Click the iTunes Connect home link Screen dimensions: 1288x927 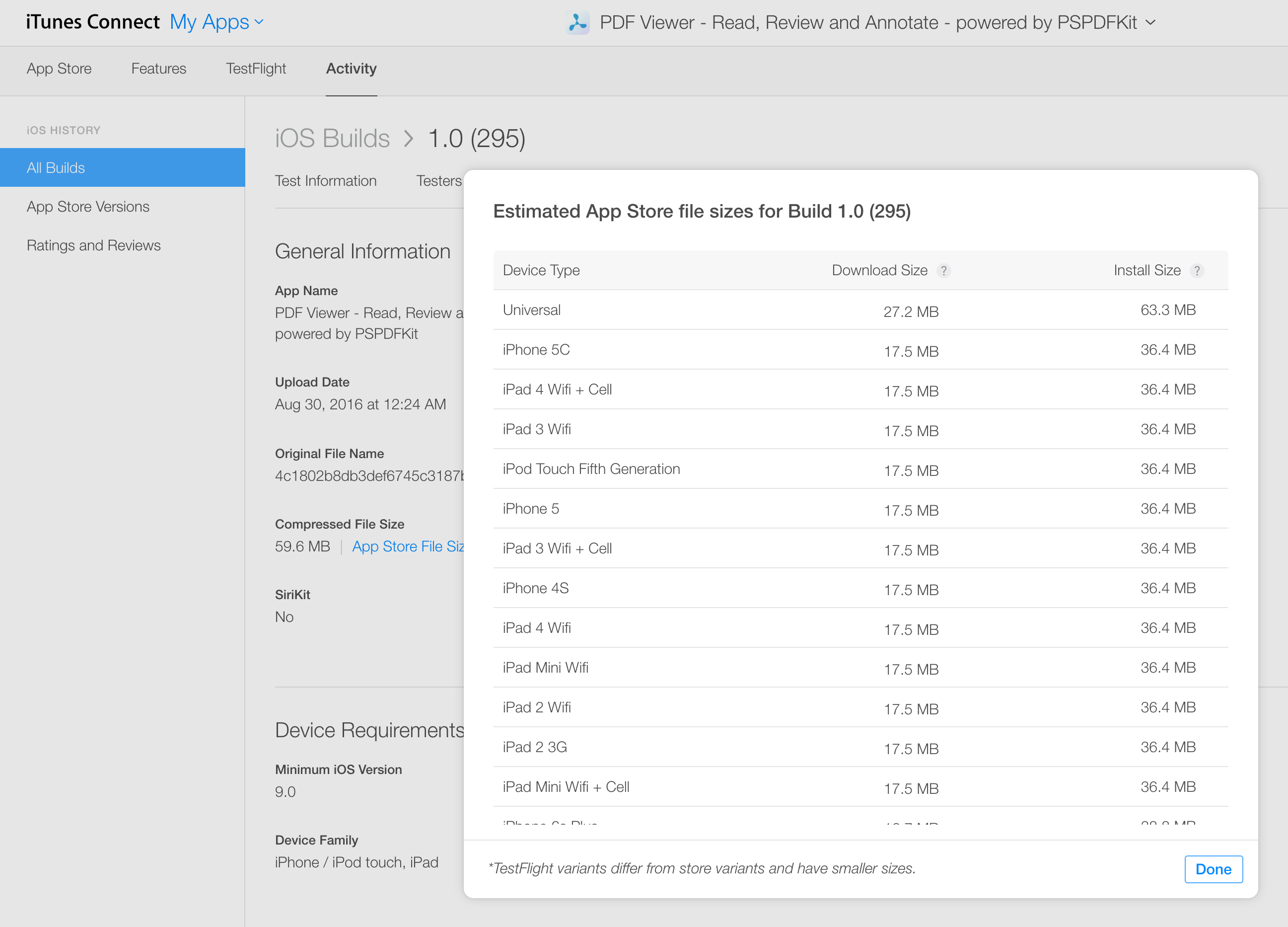(x=92, y=21)
